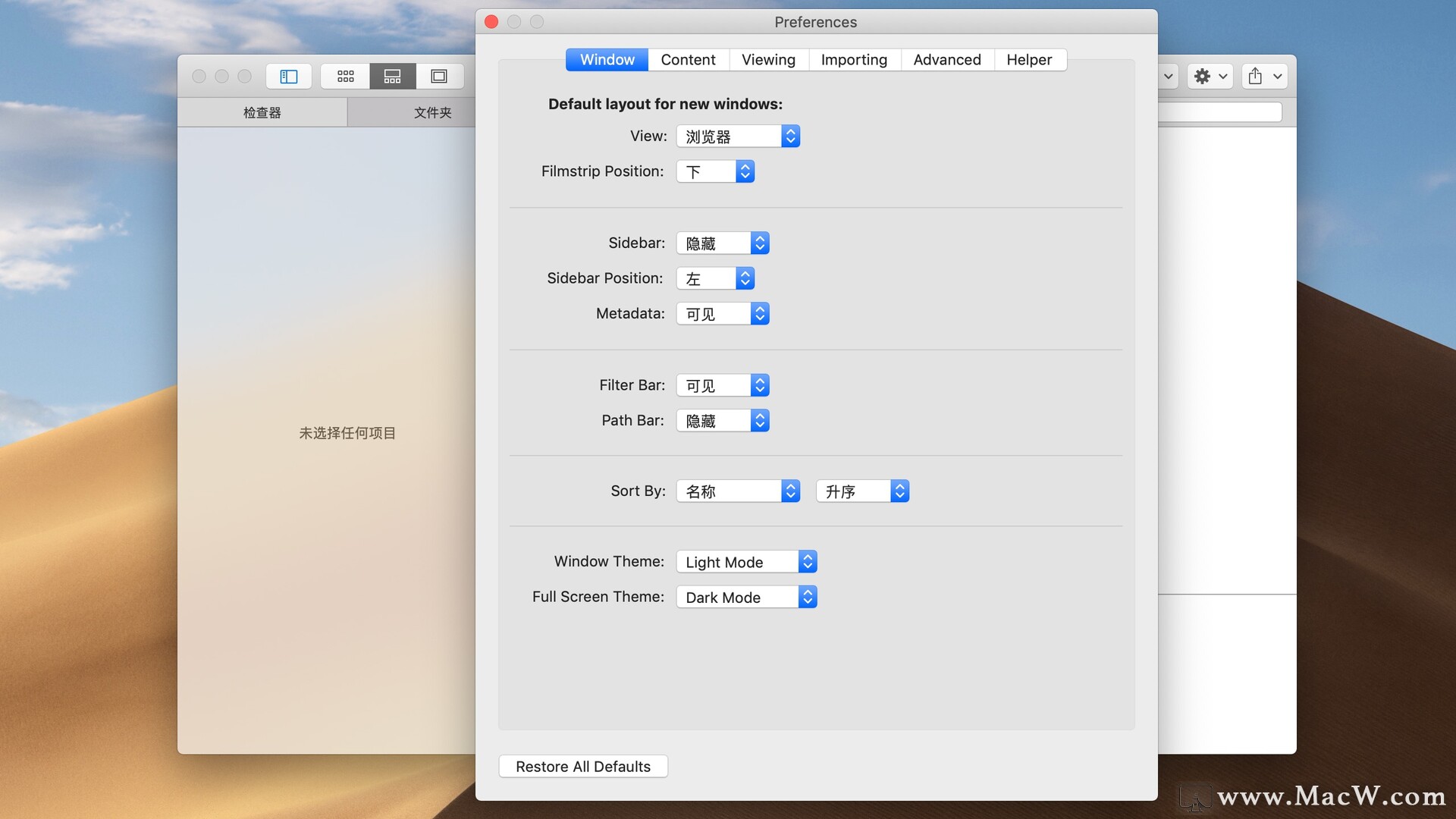The image size is (1456, 819).
Task: Switch to the Window preferences tab
Action: [607, 60]
